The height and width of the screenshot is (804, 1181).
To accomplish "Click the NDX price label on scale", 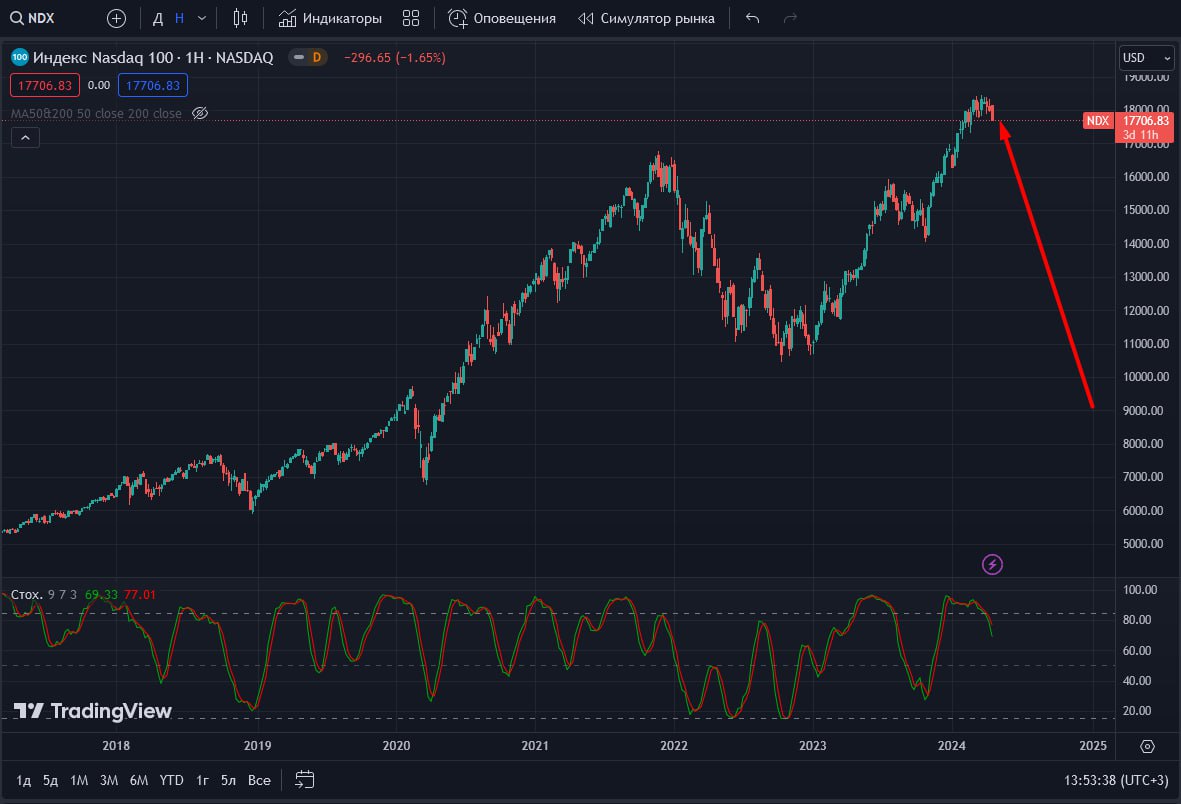I will click(x=1097, y=121).
